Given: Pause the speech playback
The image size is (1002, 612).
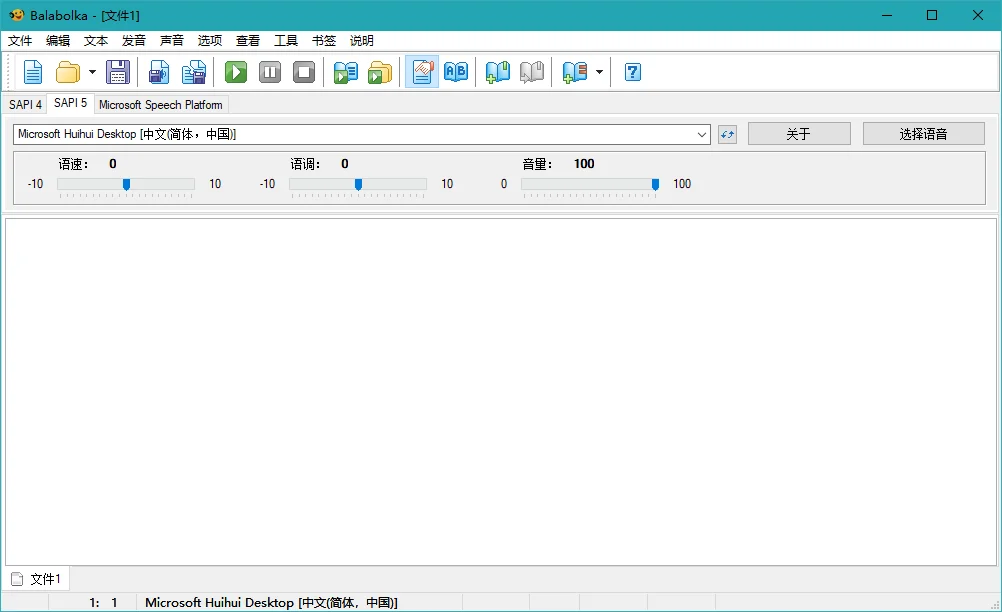Looking at the screenshot, I should point(270,72).
